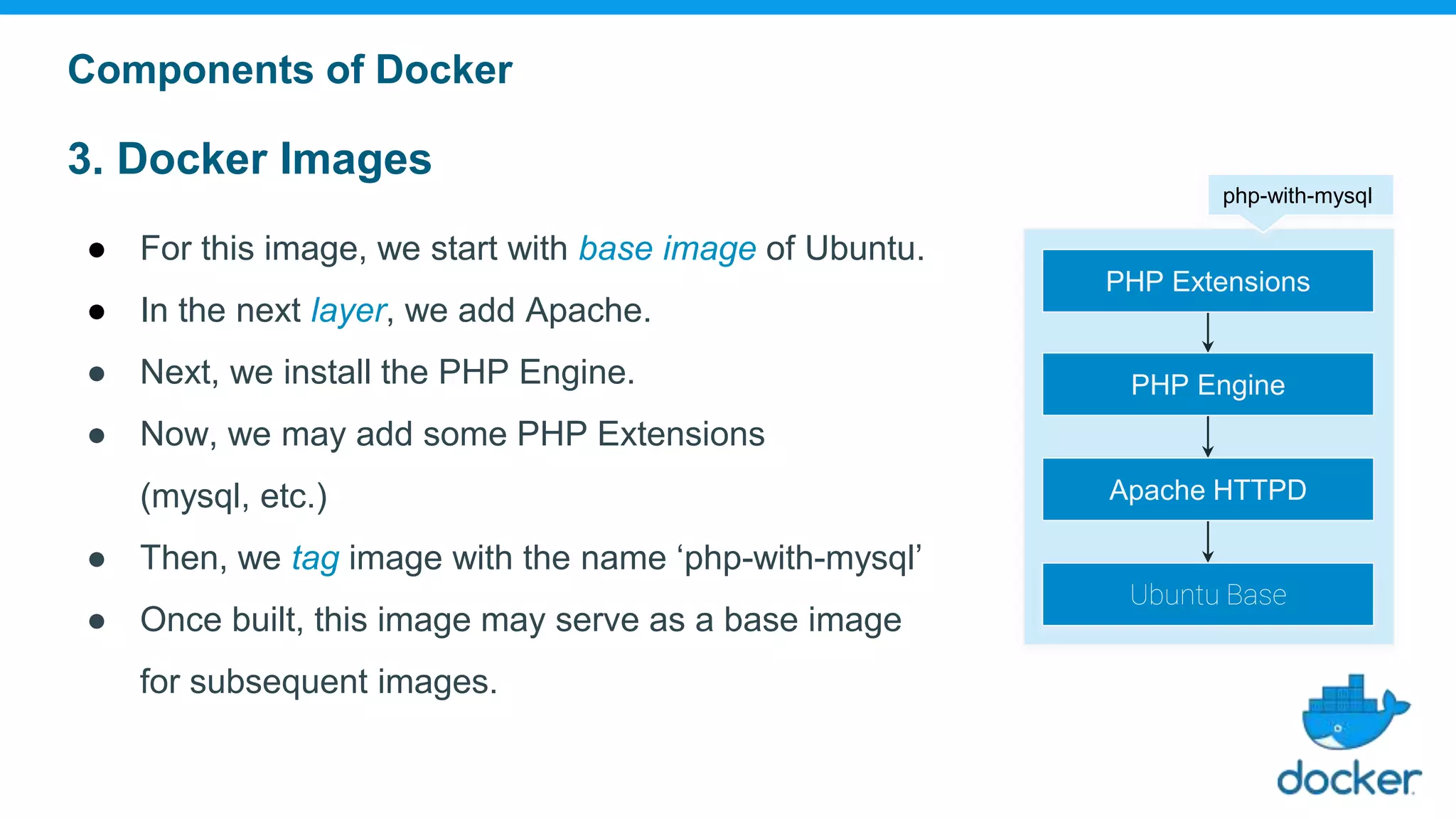The height and width of the screenshot is (819, 1456).
Task: Click the 'Next, we install the PHP Engine' line
Action: coord(387,373)
